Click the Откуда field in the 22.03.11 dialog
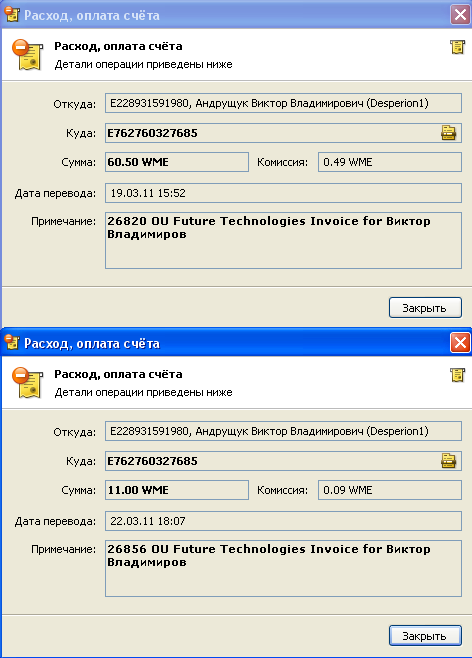This screenshot has width=472, height=658. 283,431
